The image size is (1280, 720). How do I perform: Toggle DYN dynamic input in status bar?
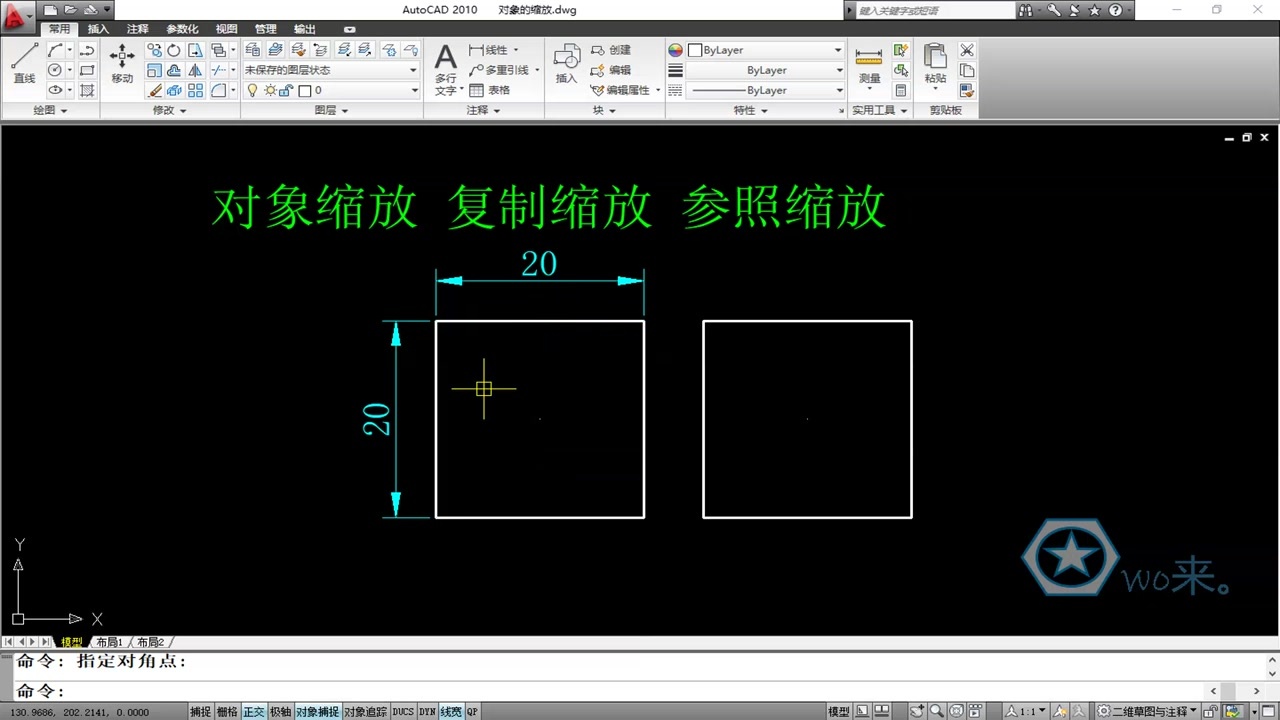pos(427,711)
